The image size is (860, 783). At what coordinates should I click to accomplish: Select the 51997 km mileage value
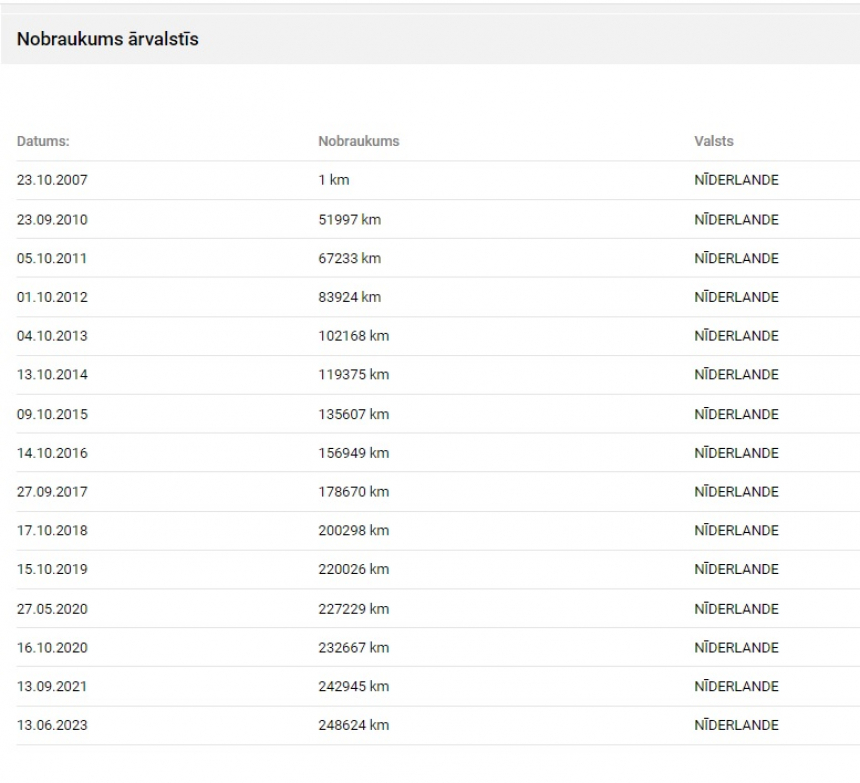point(349,219)
